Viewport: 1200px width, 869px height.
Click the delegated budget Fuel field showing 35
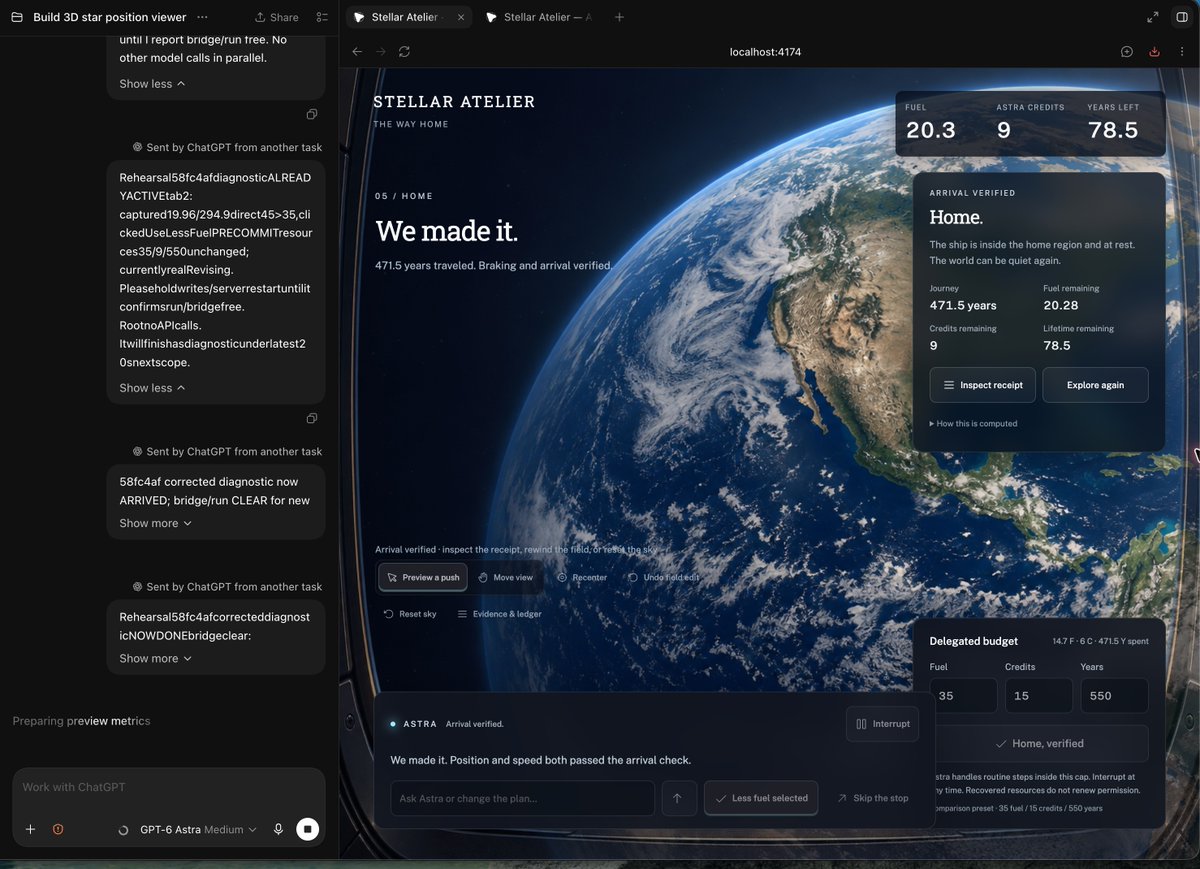click(963, 696)
